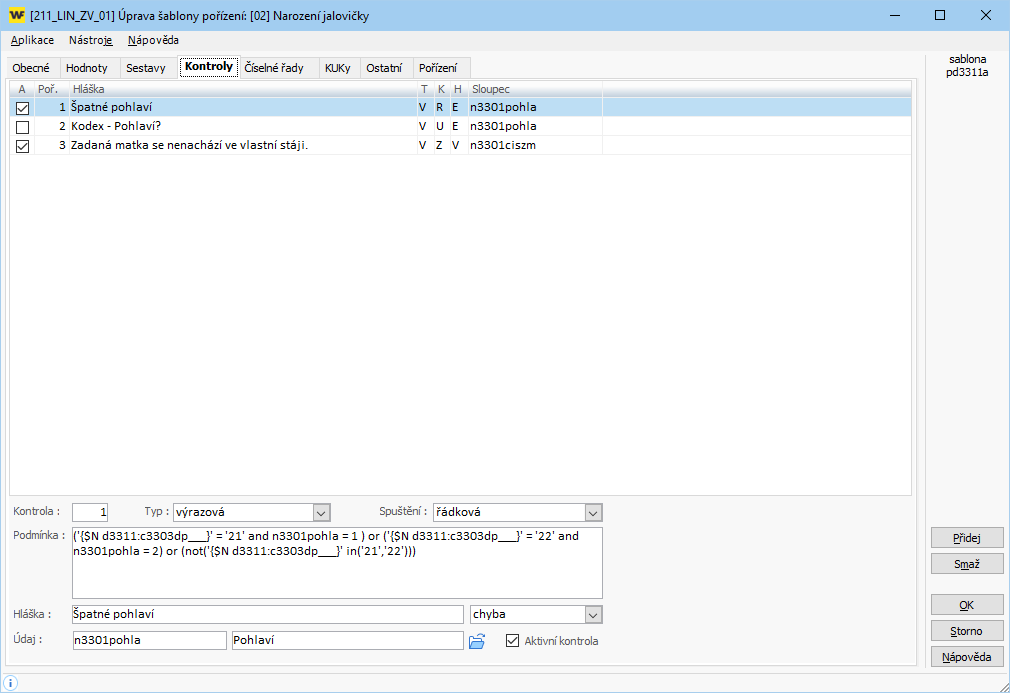Click the Smaž button

point(967,564)
